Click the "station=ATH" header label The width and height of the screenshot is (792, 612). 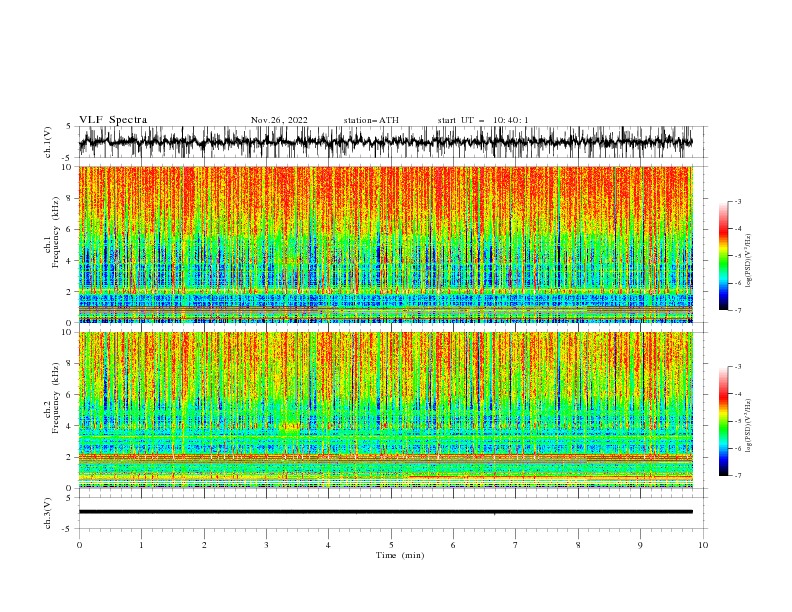coord(371,120)
